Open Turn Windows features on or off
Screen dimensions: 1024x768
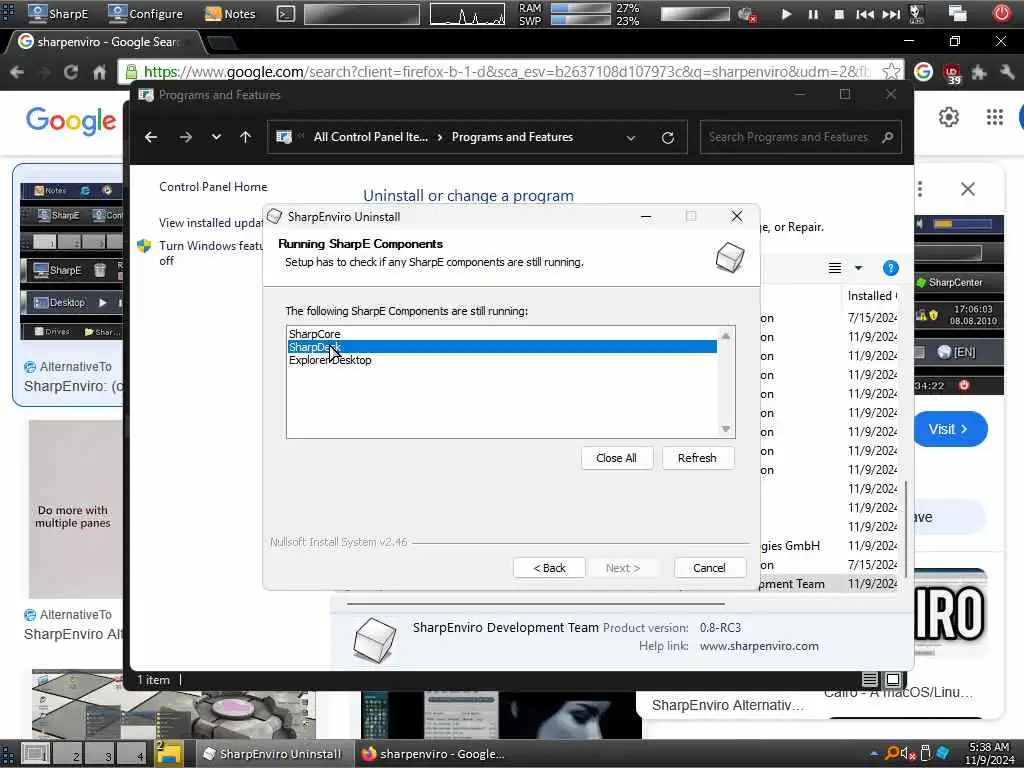pyautogui.click(x=211, y=253)
